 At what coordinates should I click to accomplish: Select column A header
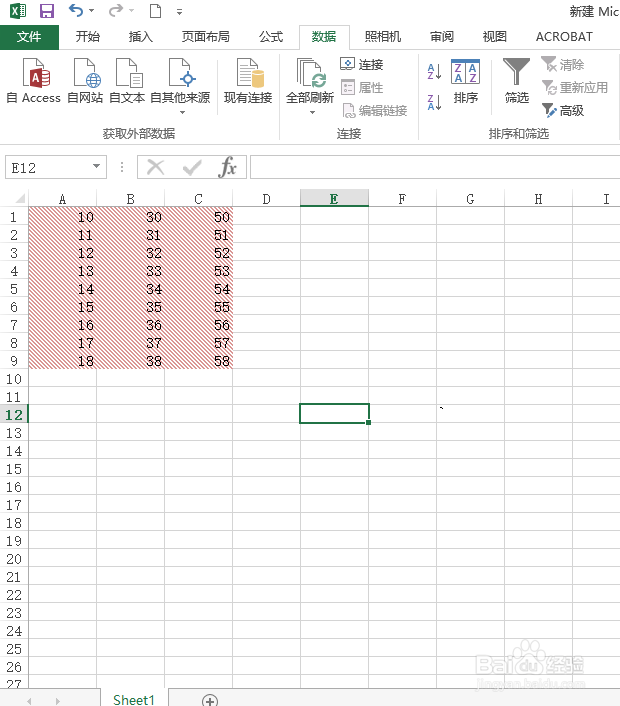[x=63, y=199]
